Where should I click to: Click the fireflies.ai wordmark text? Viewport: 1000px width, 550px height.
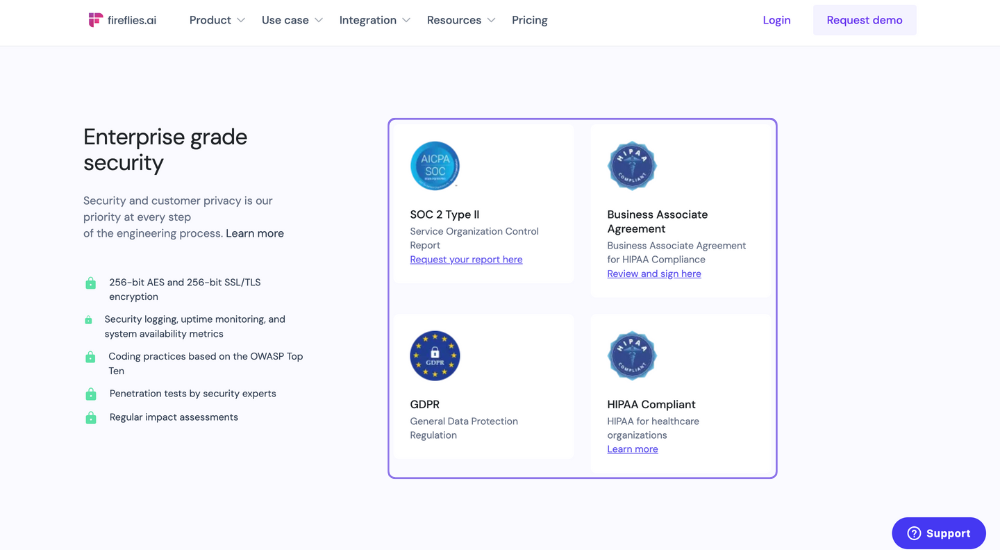click(131, 20)
